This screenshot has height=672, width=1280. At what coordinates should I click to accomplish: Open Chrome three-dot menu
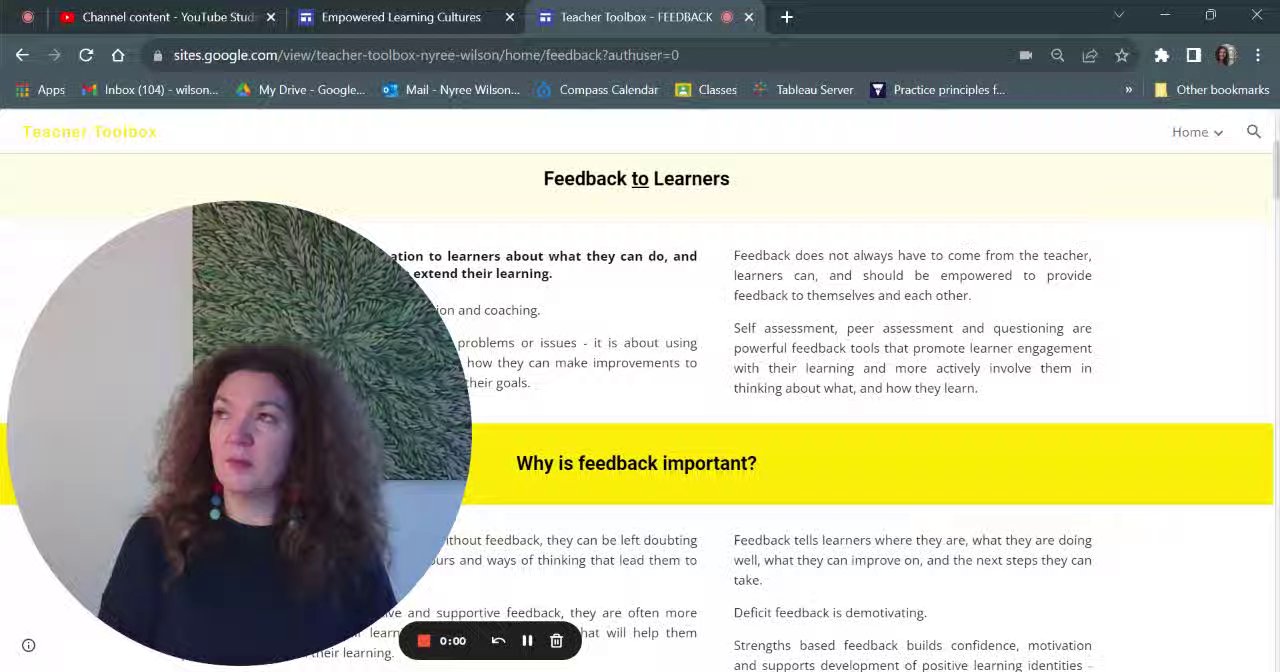click(1258, 56)
